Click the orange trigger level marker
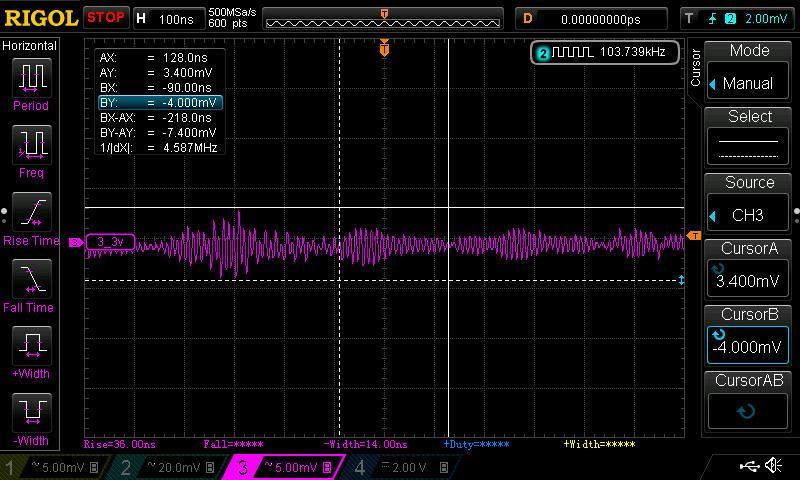This screenshot has width=800, height=480. pos(695,235)
